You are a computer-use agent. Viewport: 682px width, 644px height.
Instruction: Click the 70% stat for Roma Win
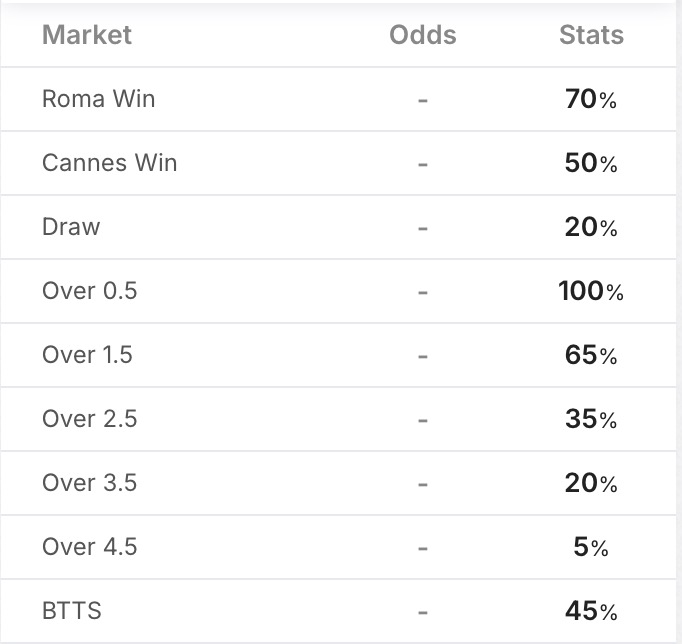click(591, 99)
